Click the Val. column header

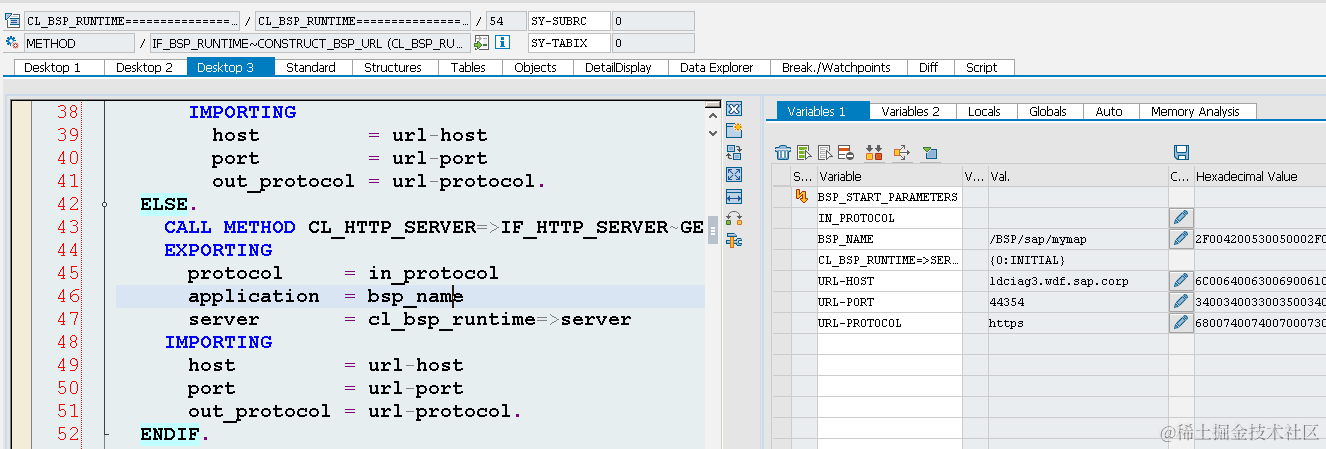point(1077,176)
